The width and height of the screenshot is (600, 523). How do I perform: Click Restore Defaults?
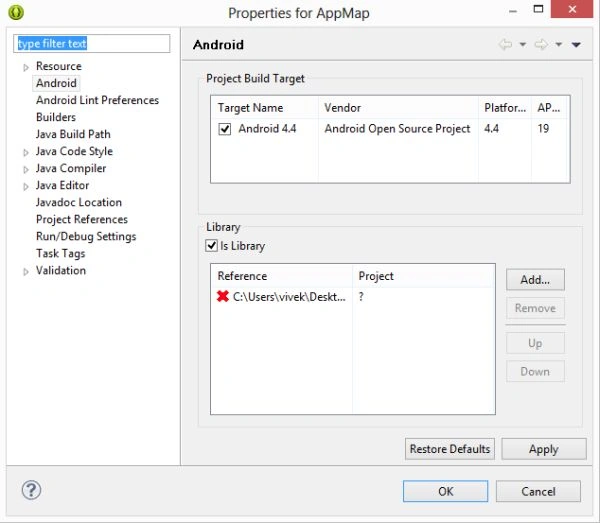[450, 449]
